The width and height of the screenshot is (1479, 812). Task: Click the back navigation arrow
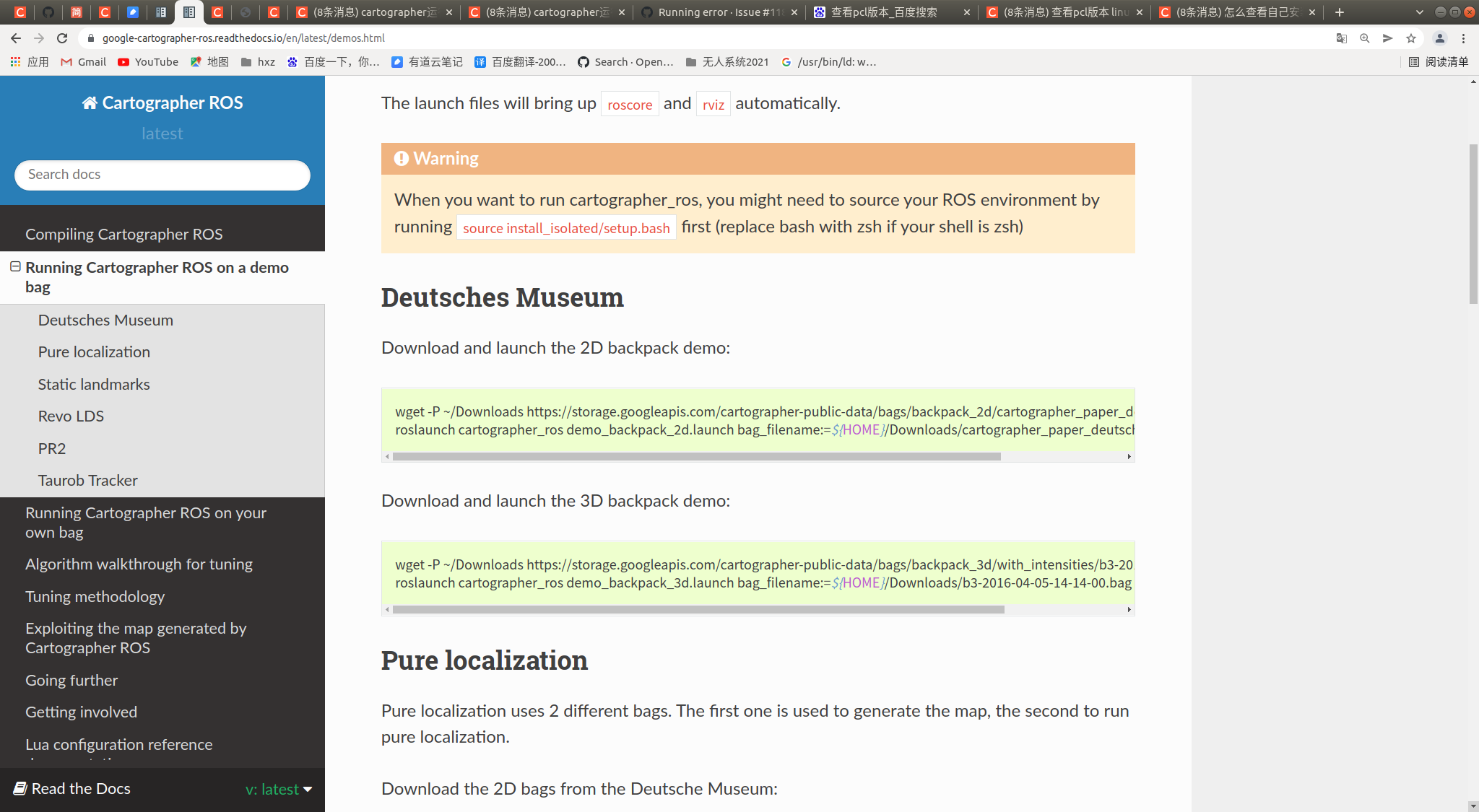tap(16, 38)
